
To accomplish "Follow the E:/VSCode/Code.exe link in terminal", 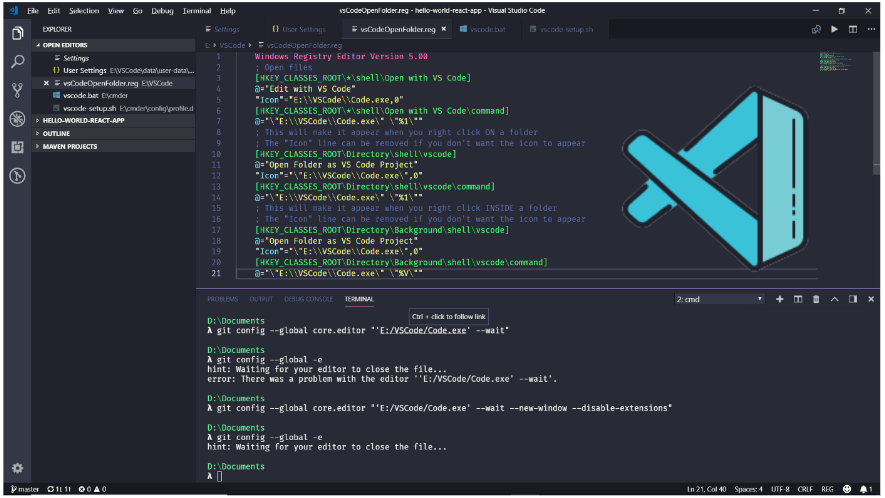I will point(423,330).
